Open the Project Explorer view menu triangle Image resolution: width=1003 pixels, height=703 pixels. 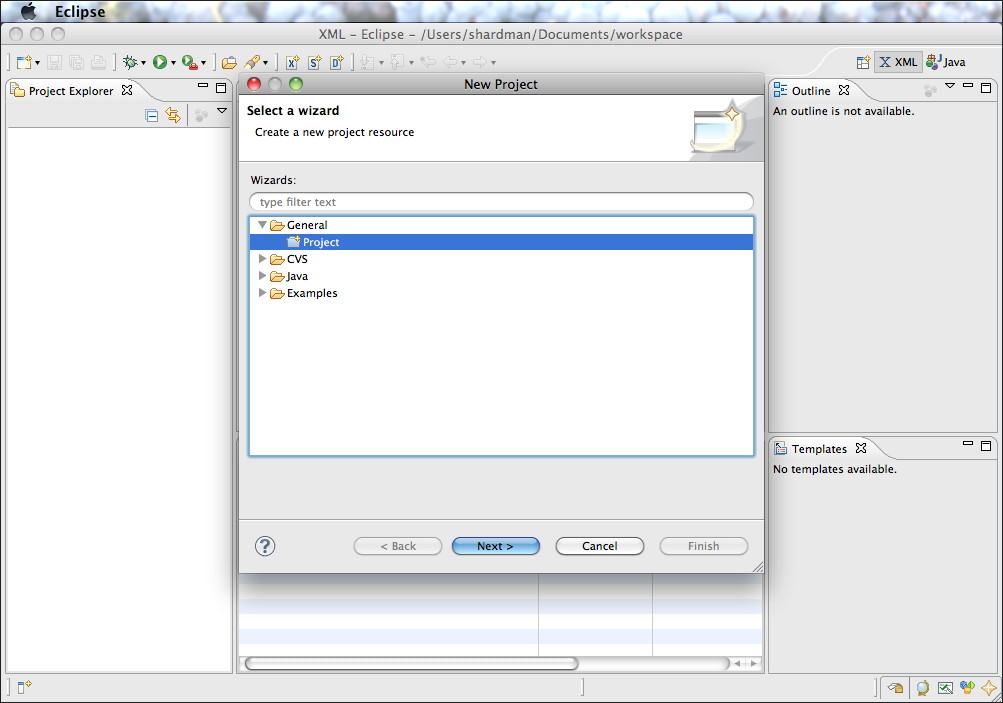pyautogui.click(x=222, y=111)
